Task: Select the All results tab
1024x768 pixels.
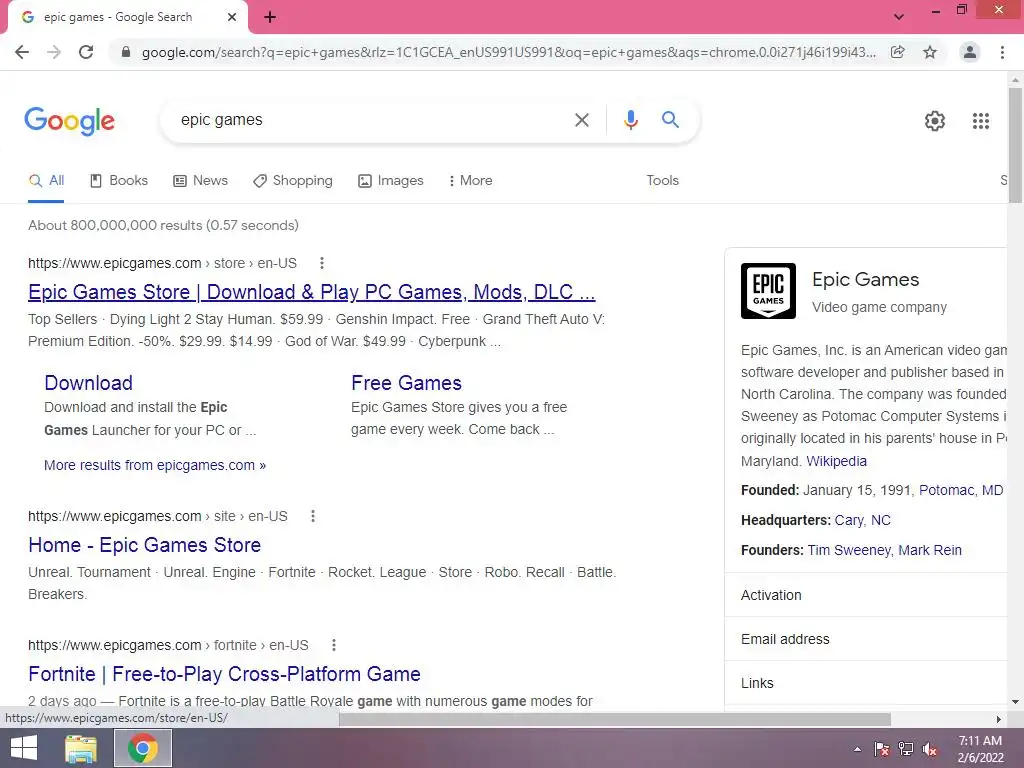Action: pos(46,181)
